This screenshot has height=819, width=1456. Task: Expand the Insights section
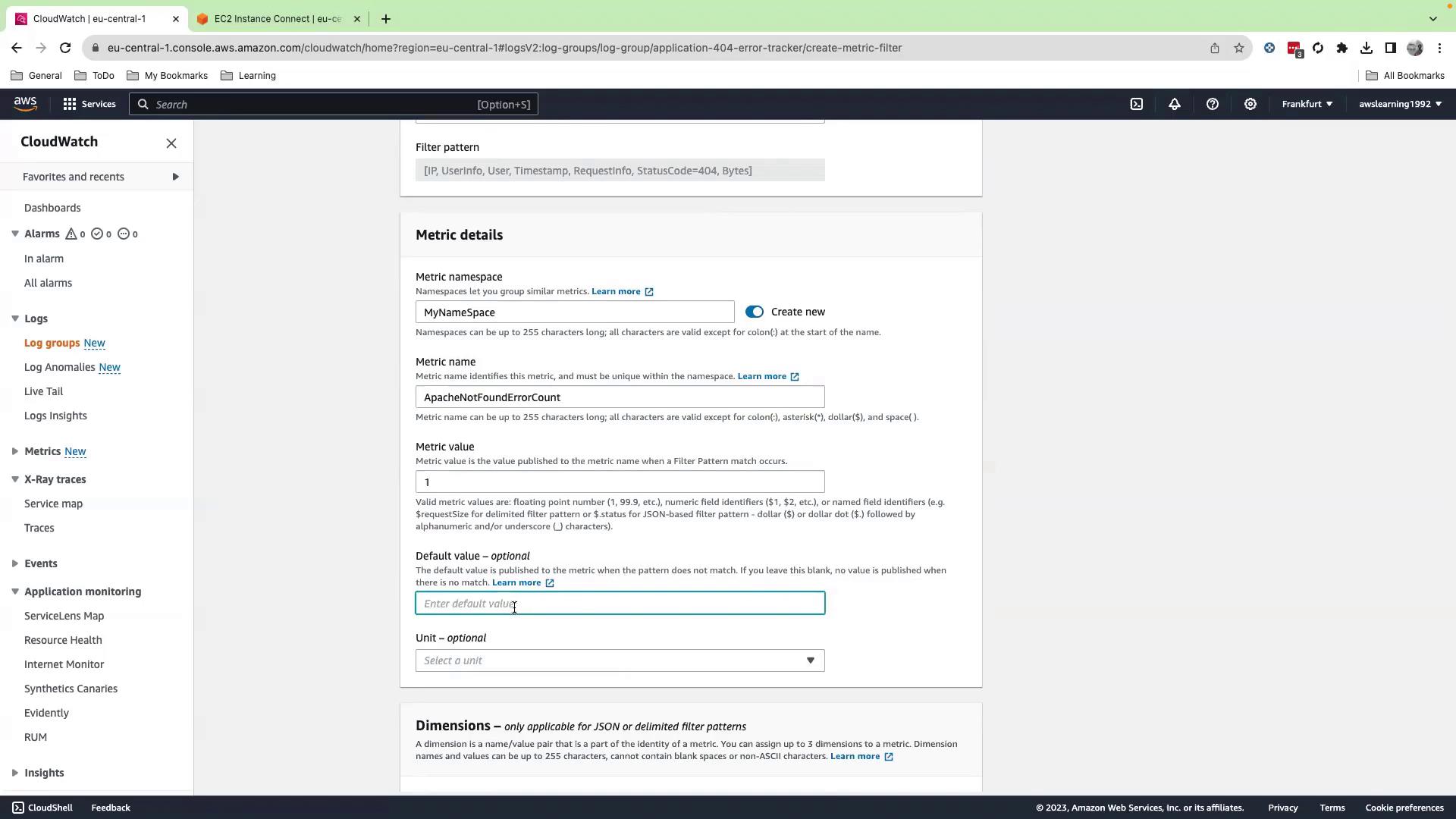pos(15,773)
